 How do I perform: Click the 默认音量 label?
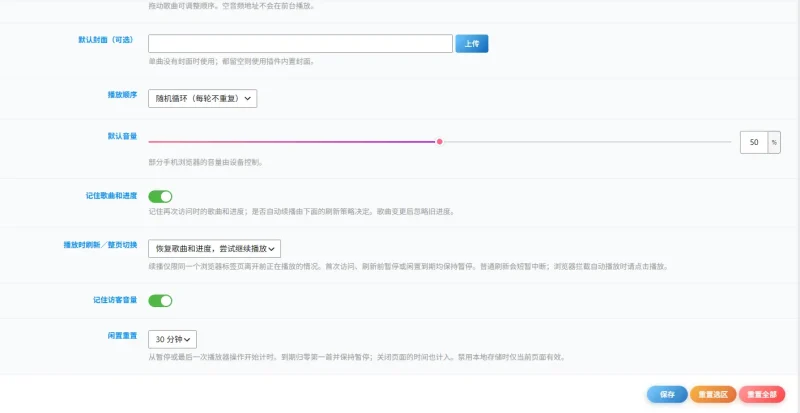122,136
